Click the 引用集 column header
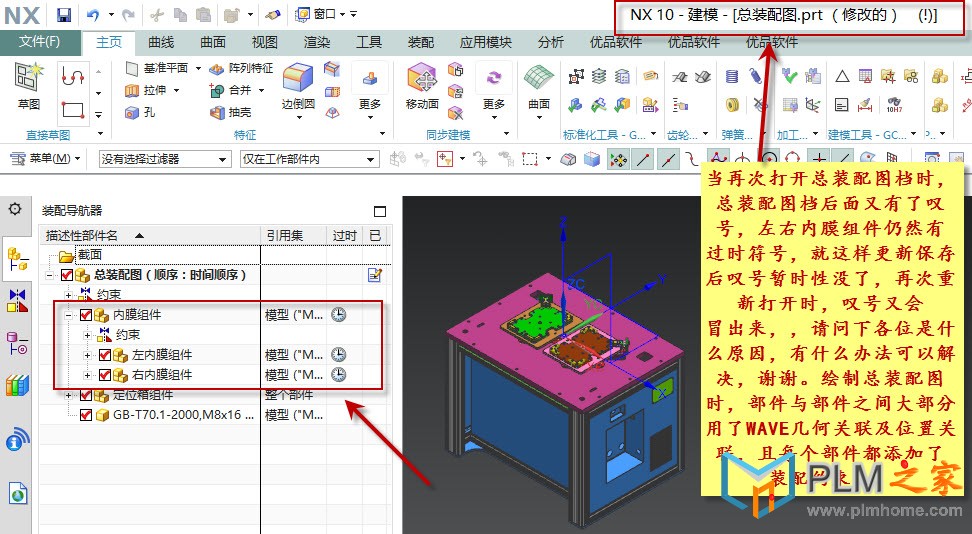This screenshot has width=972, height=534. coord(294,235)
